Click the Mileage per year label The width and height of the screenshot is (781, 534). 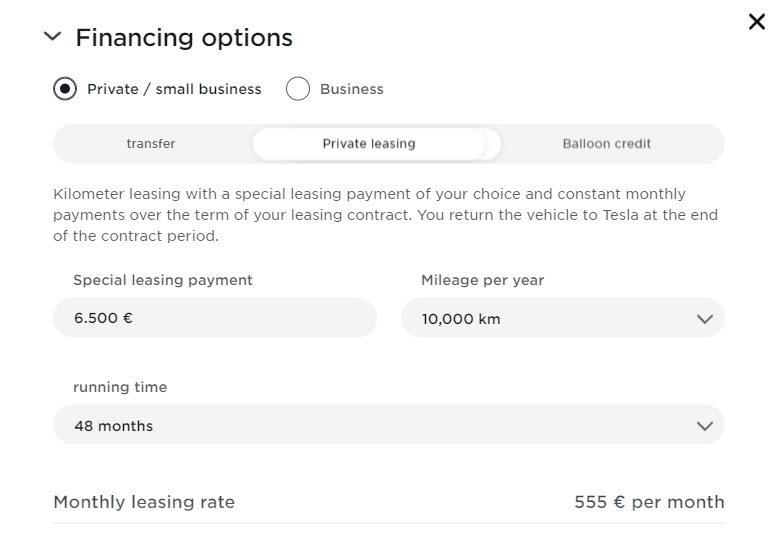(x=482, y=280)
